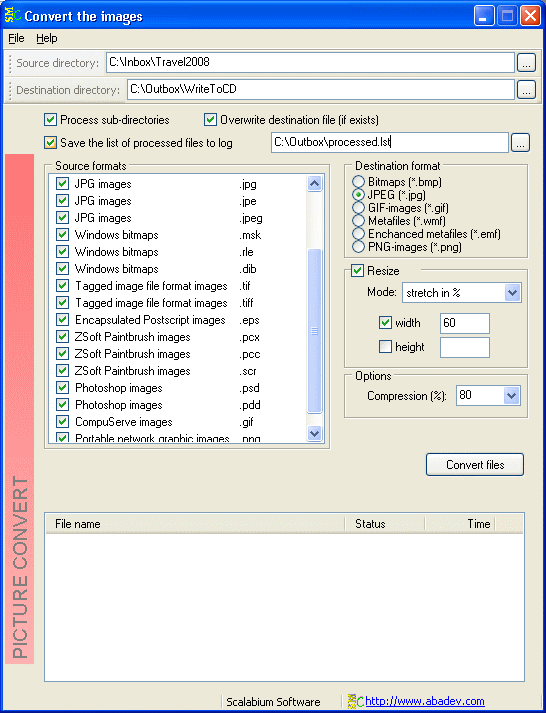
Task: Select PNG-images destination format
Action: (x=359, y=247)
